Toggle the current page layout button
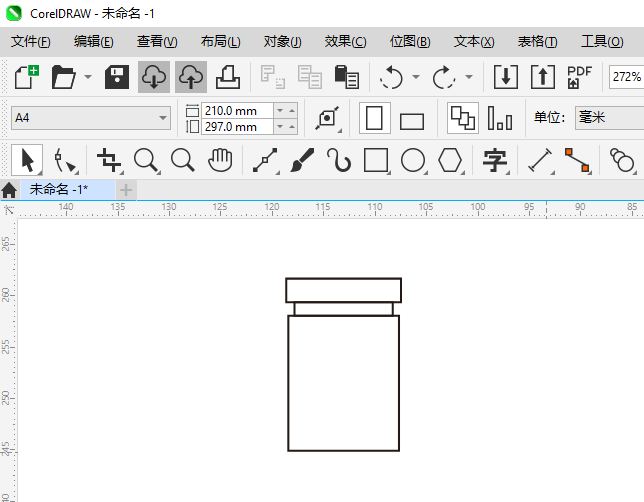 (500, 118)
